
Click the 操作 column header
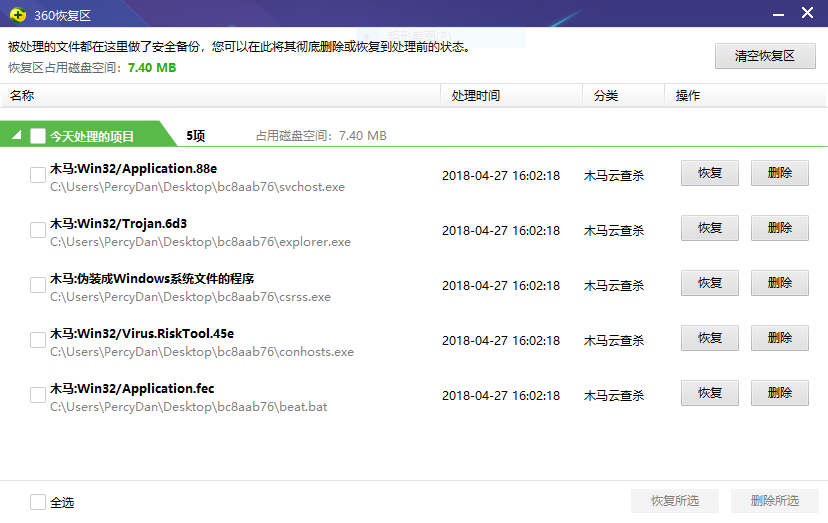click(746, 96)
